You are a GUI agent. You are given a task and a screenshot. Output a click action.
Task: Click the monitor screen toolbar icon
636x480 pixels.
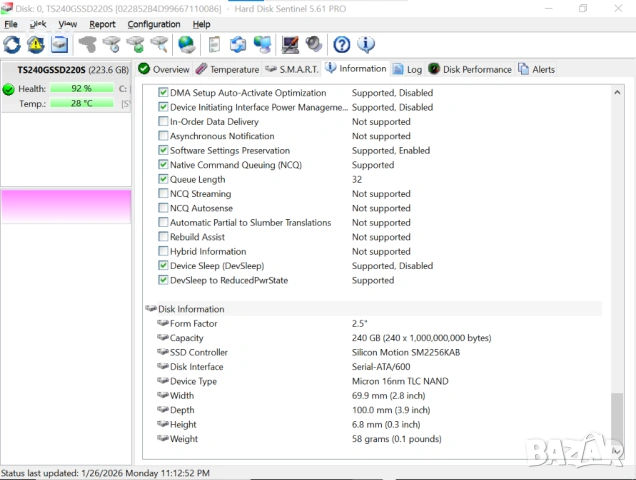click(x=290, y=44)
